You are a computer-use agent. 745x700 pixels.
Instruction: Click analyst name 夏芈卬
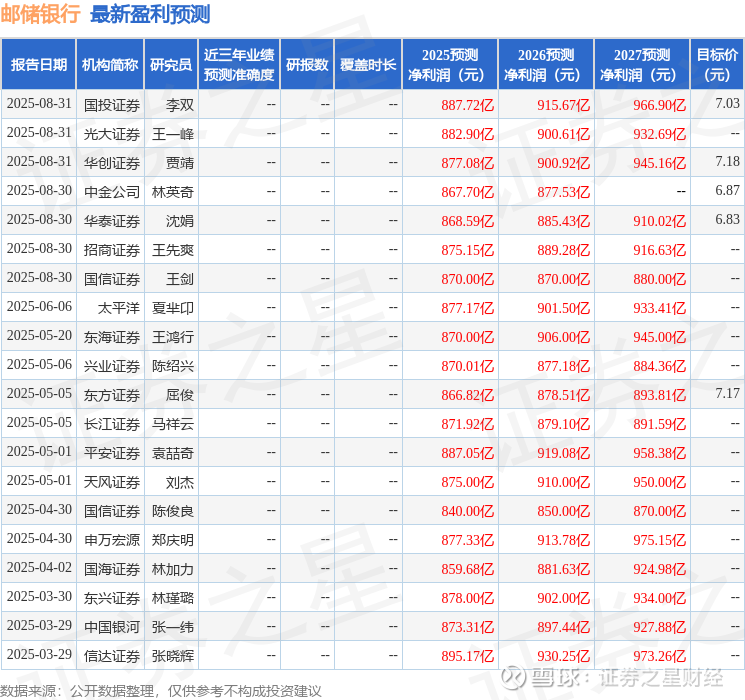click(x=173, y=308)
